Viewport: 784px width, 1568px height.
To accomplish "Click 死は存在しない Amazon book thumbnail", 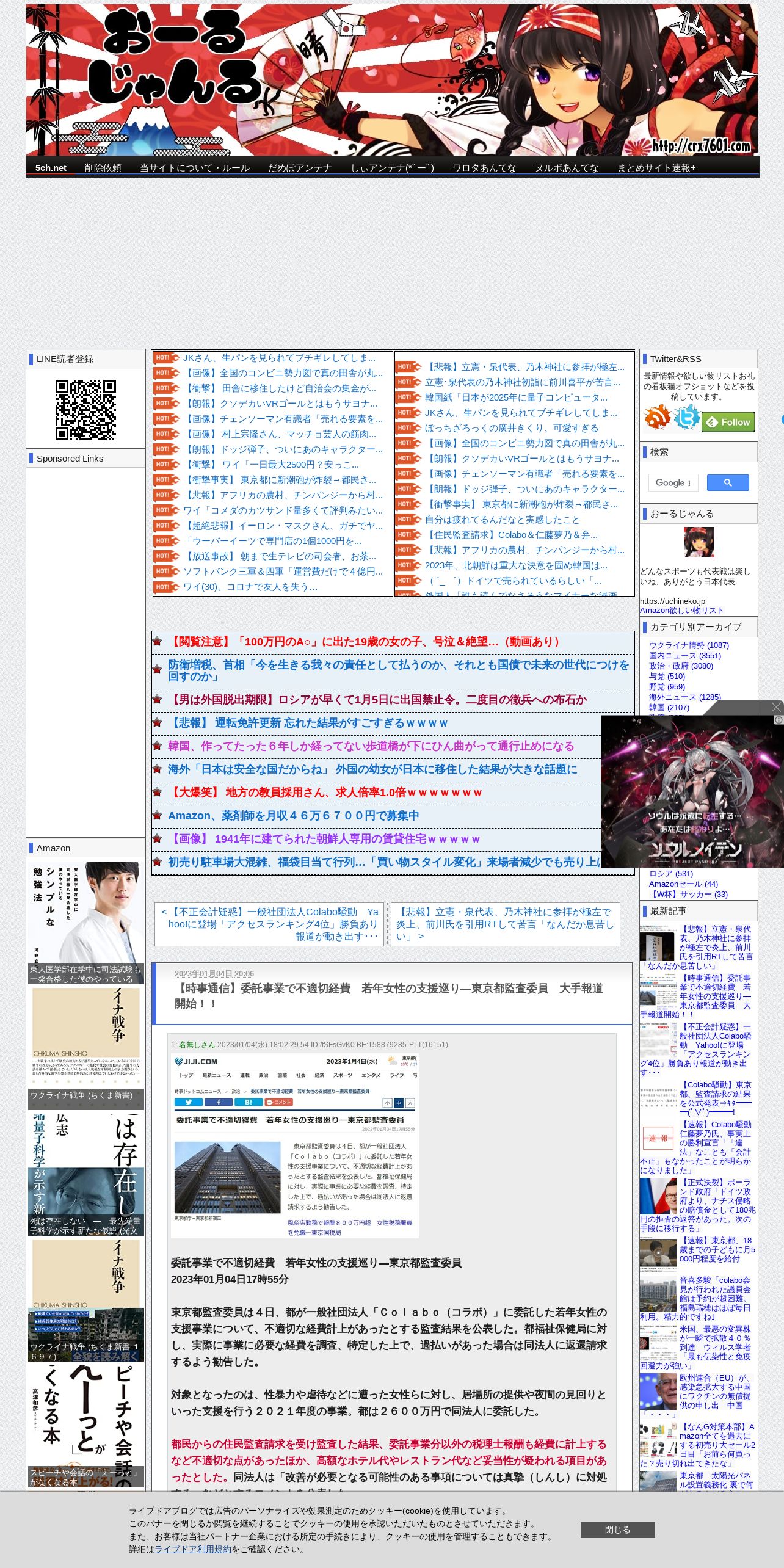I will (x=85, y=1174).
